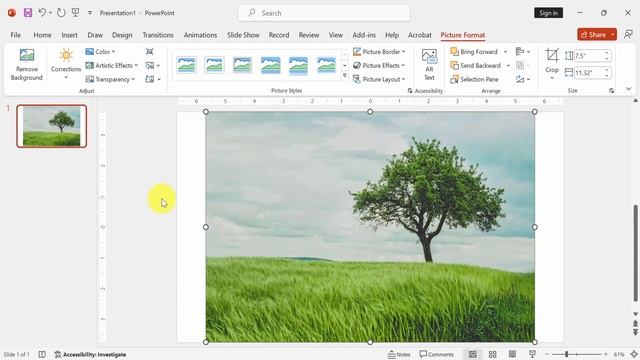Apply the sixth picture style thumbnail
Image resolution: width=640 pixels, height=360 pixels.
tap(327, 65)
